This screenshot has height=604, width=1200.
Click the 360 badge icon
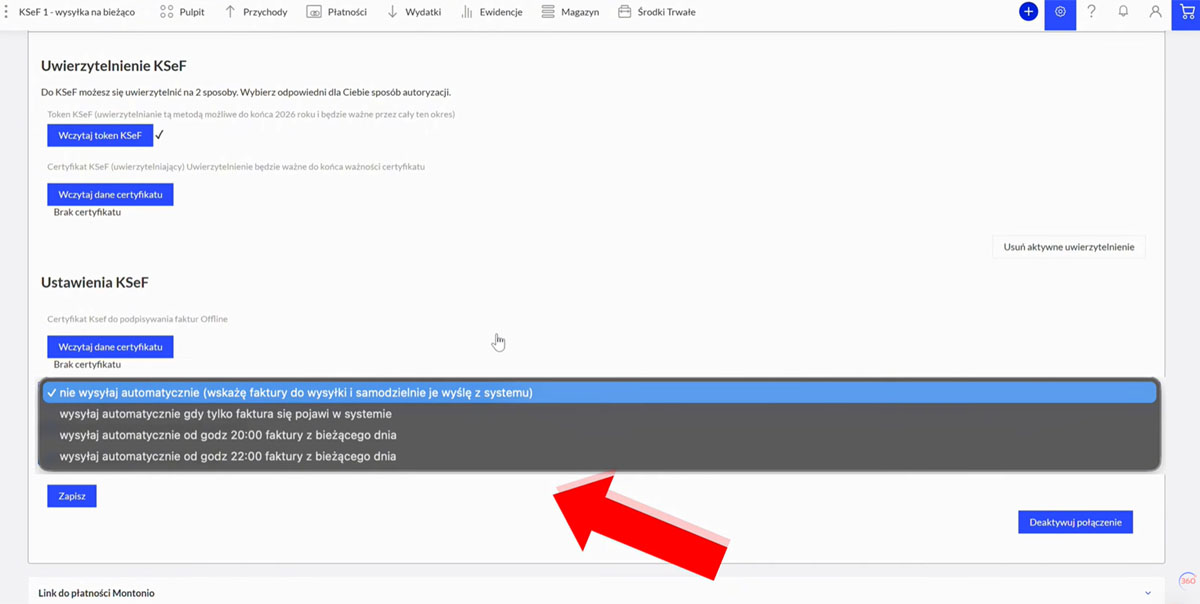(x=1187, y=580)
